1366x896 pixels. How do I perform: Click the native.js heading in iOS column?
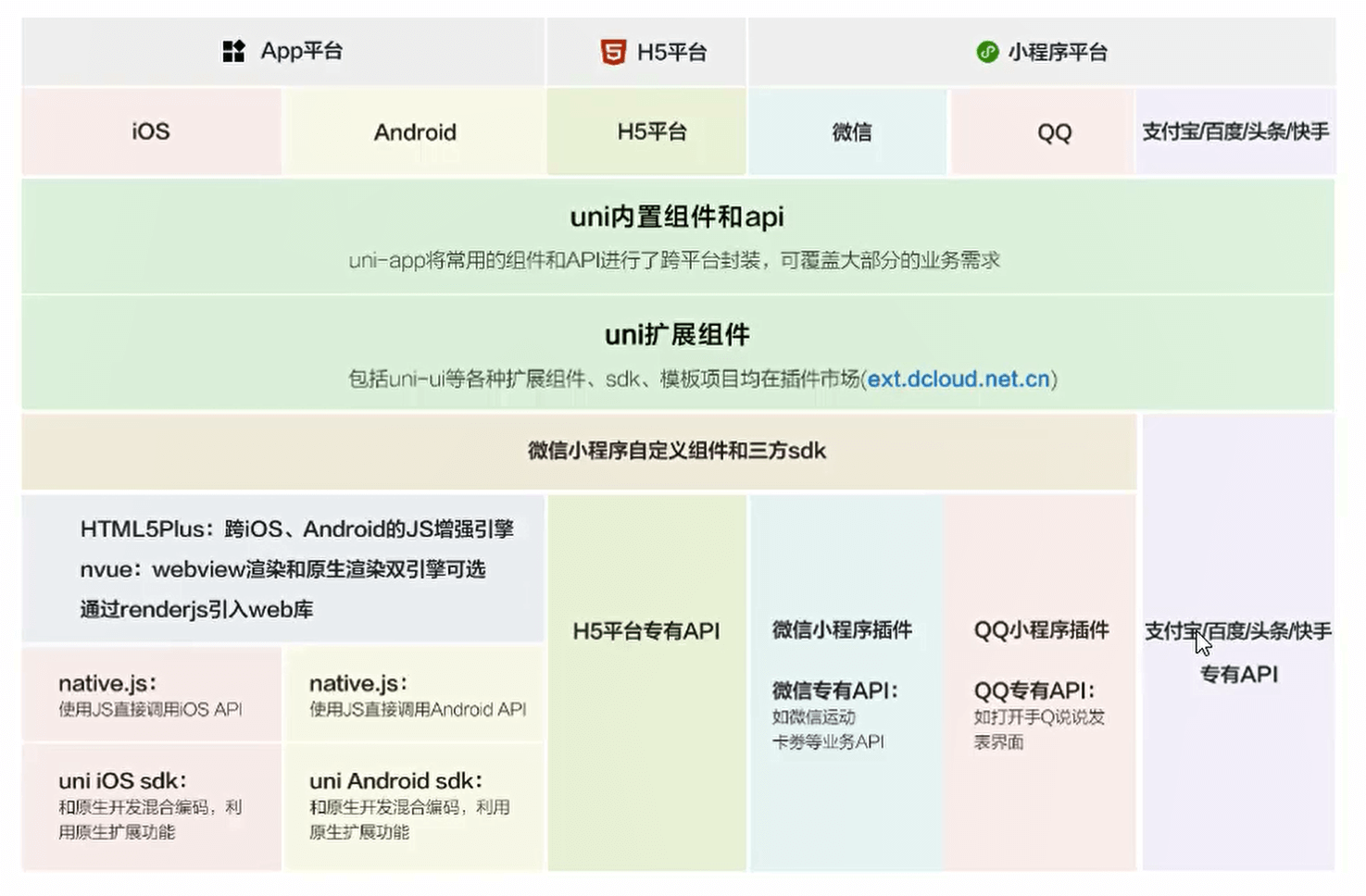(107, 683)
